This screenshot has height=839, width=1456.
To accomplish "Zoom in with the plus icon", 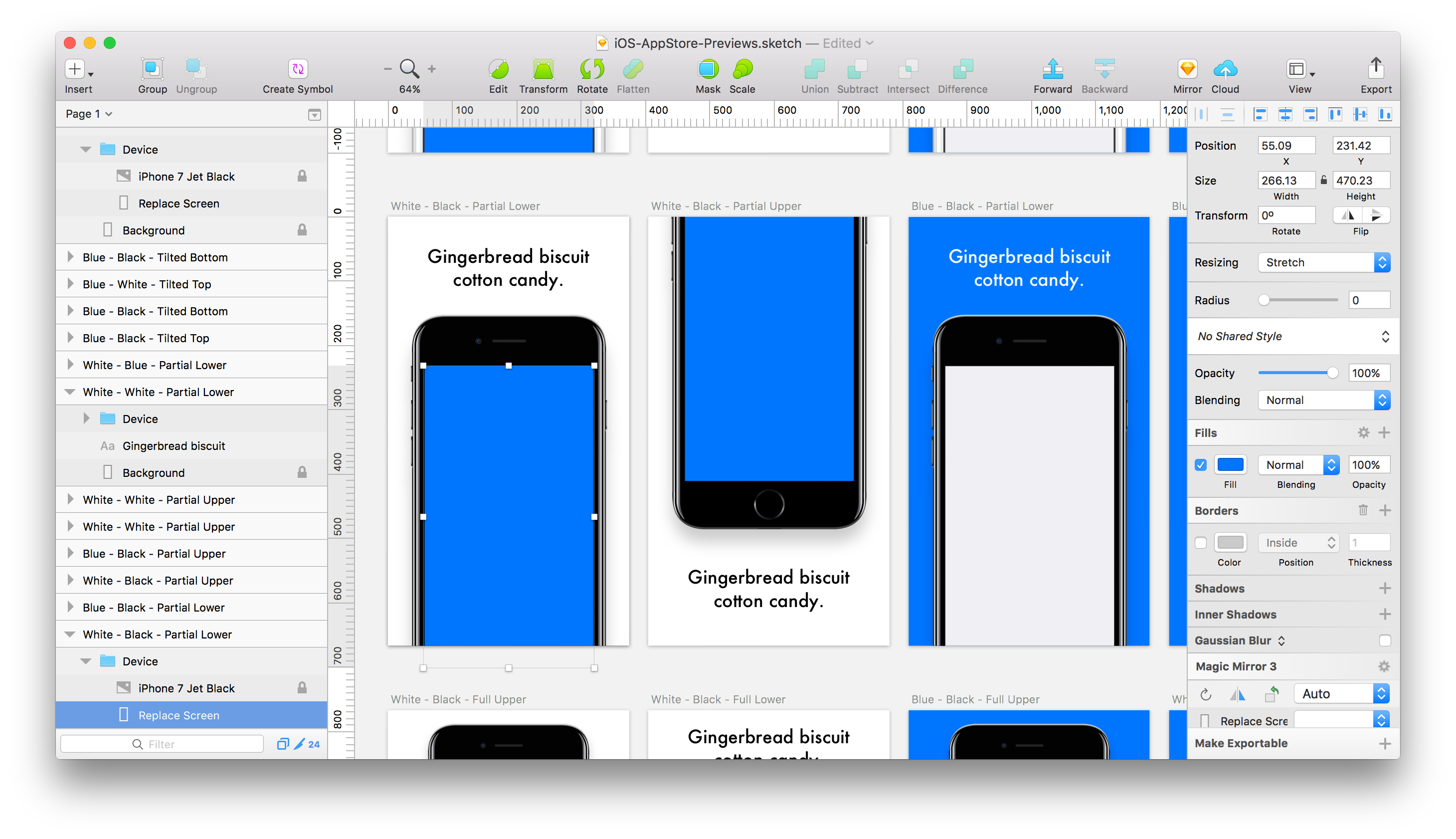I will coord(431,69).
